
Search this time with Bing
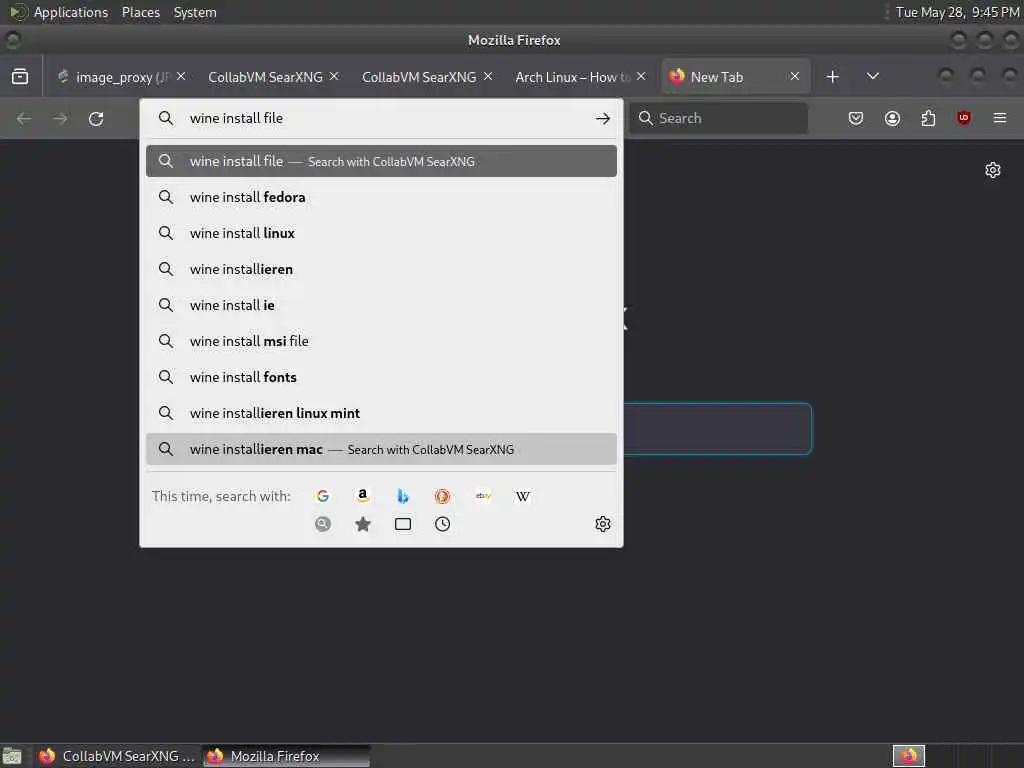403,496
